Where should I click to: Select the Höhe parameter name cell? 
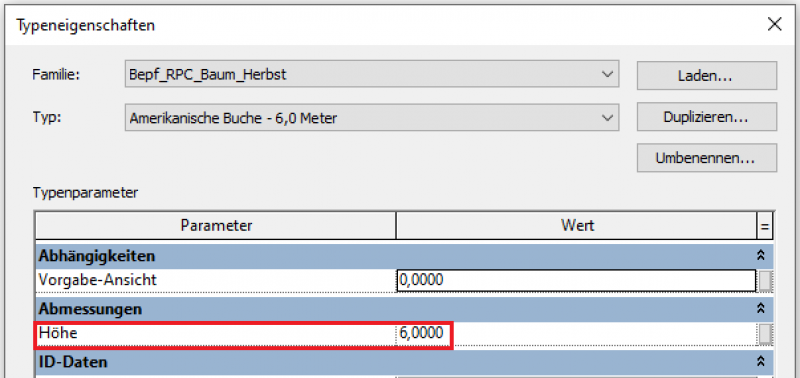tap(216, 334)
